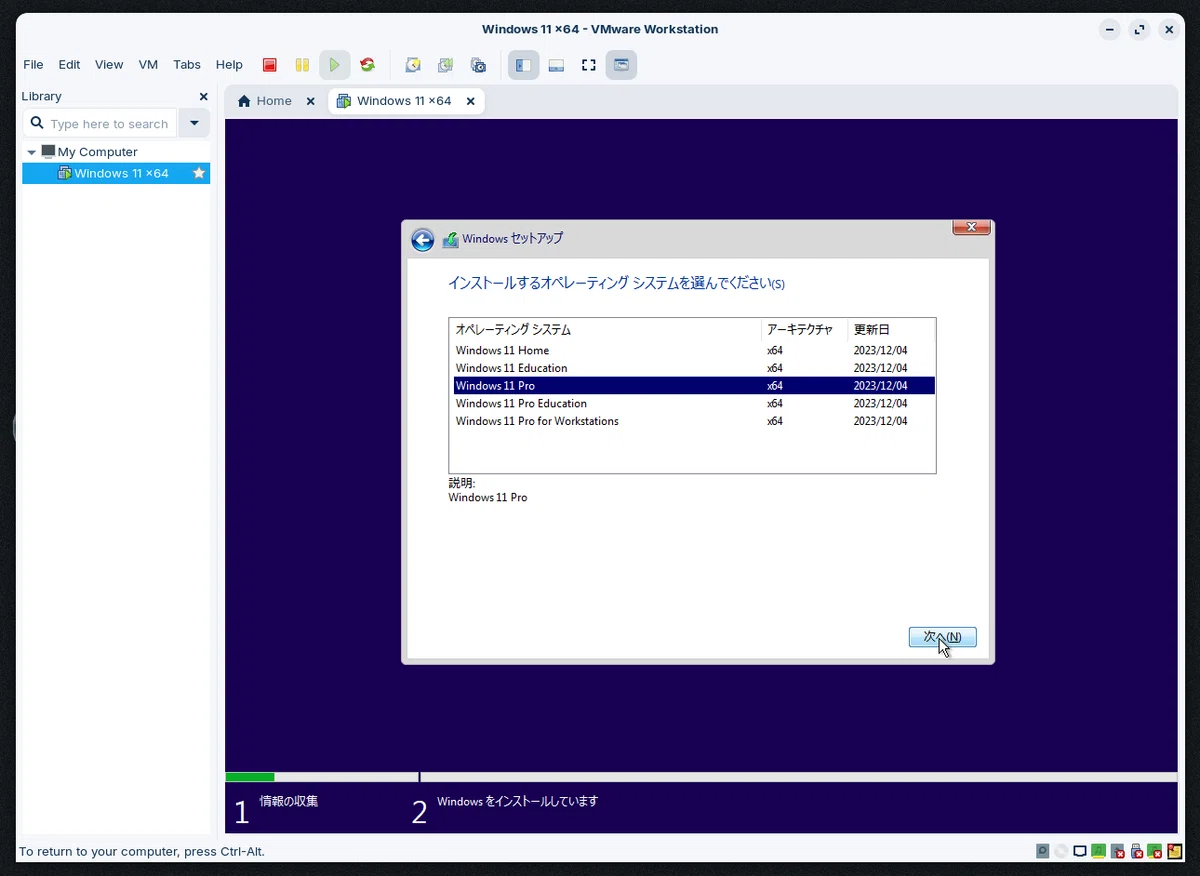Close the Library panel with X

click(204, 97)
